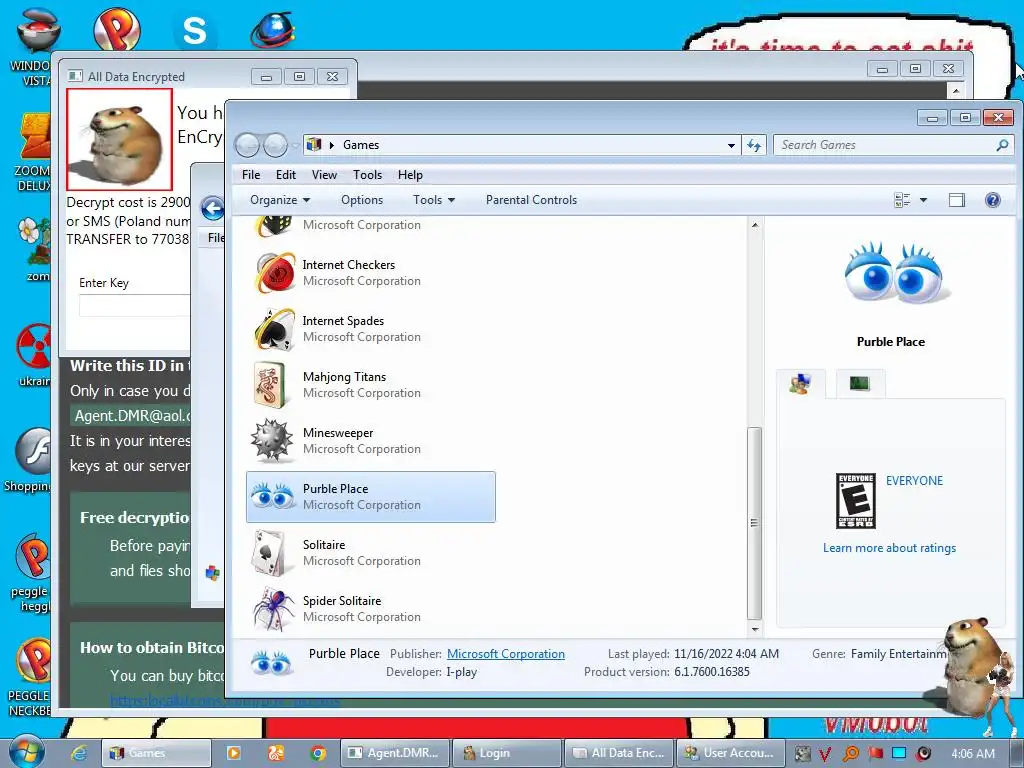Viewport: 1024px width, 768px height.
Task: Click the ESRB Everyone rating badge
Action: tap(856, 500)
